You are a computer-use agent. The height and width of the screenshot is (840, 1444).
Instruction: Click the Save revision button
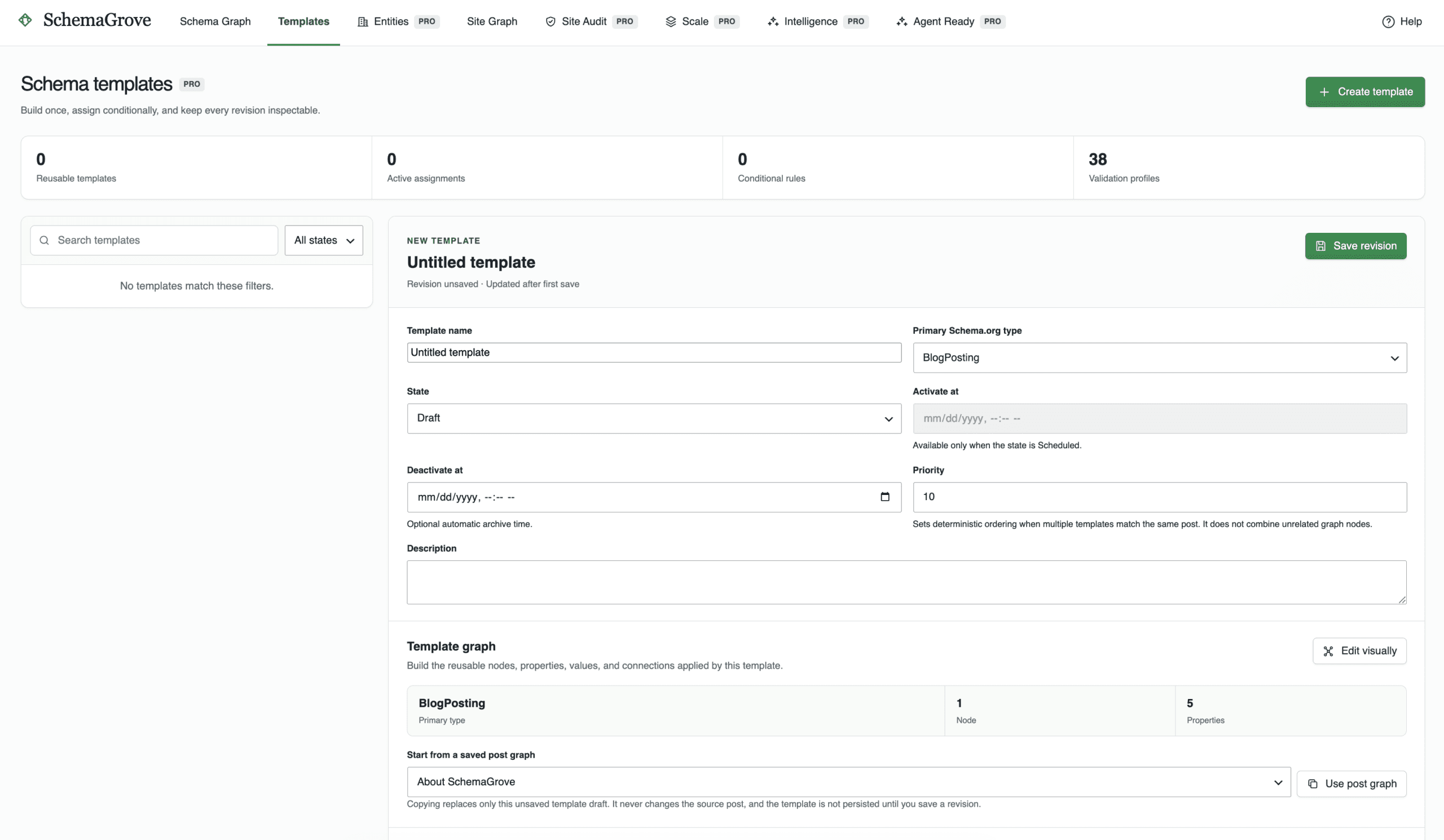pos(1356,246)
